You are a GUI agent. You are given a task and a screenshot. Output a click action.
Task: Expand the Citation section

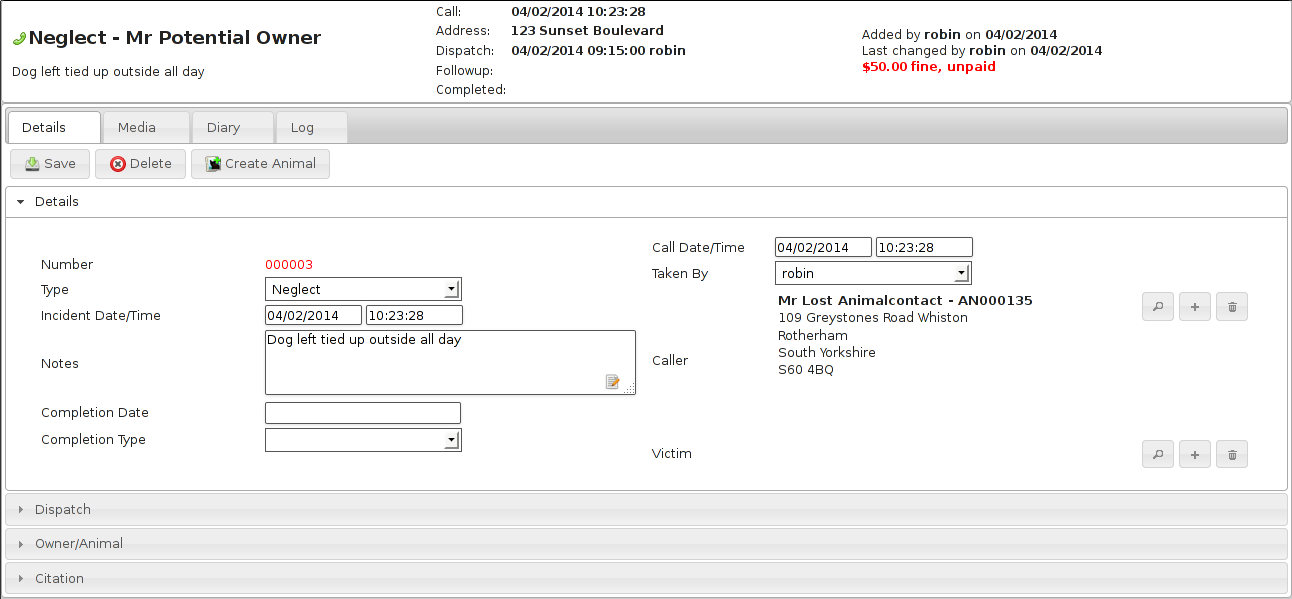coord(59,579)
